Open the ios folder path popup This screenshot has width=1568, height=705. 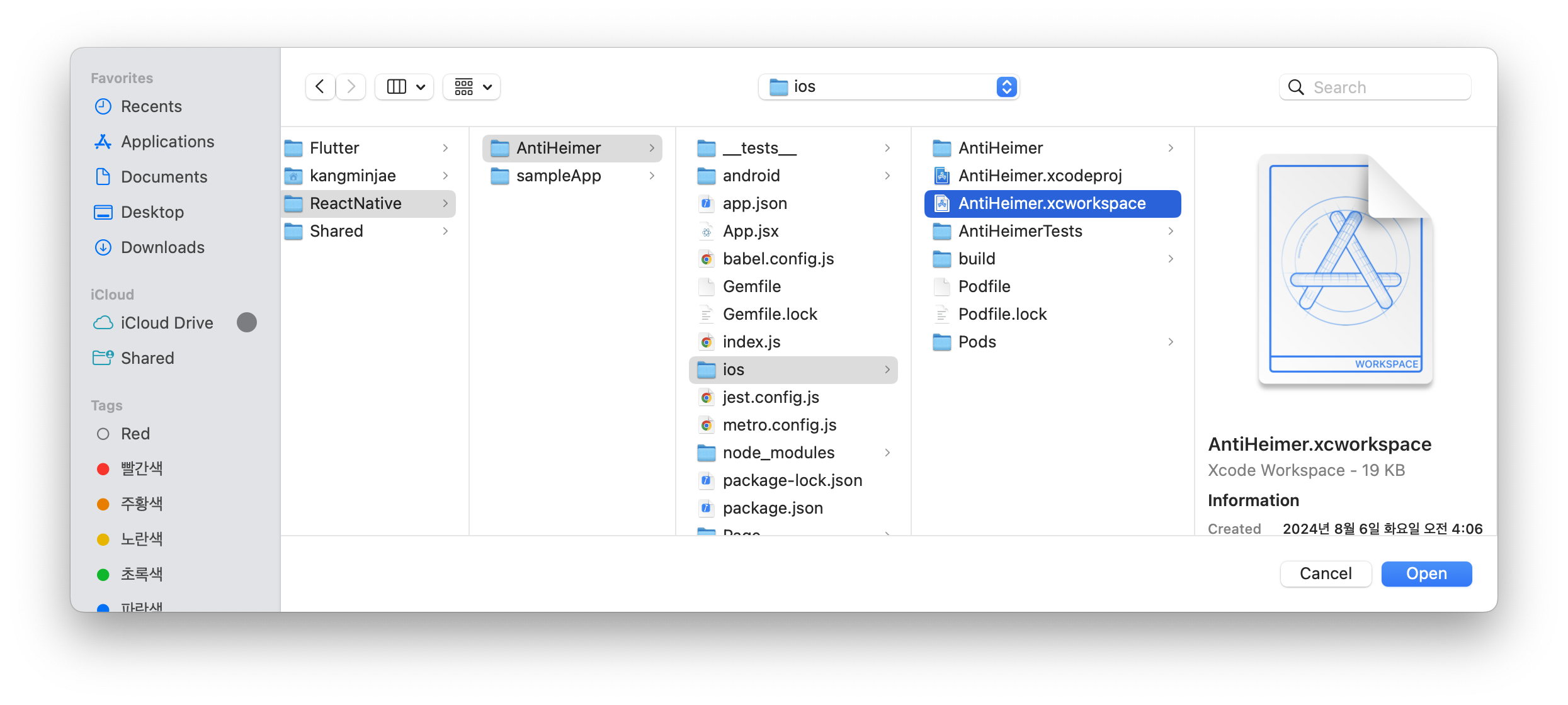pyautogui.click(x=888, y=87)
